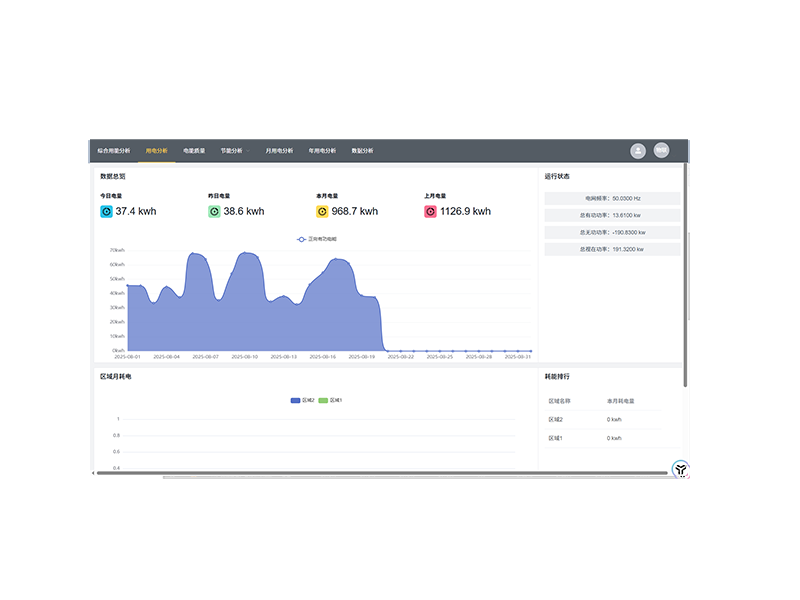Click the blue 今日电量 meter icon

pos(106,212)
